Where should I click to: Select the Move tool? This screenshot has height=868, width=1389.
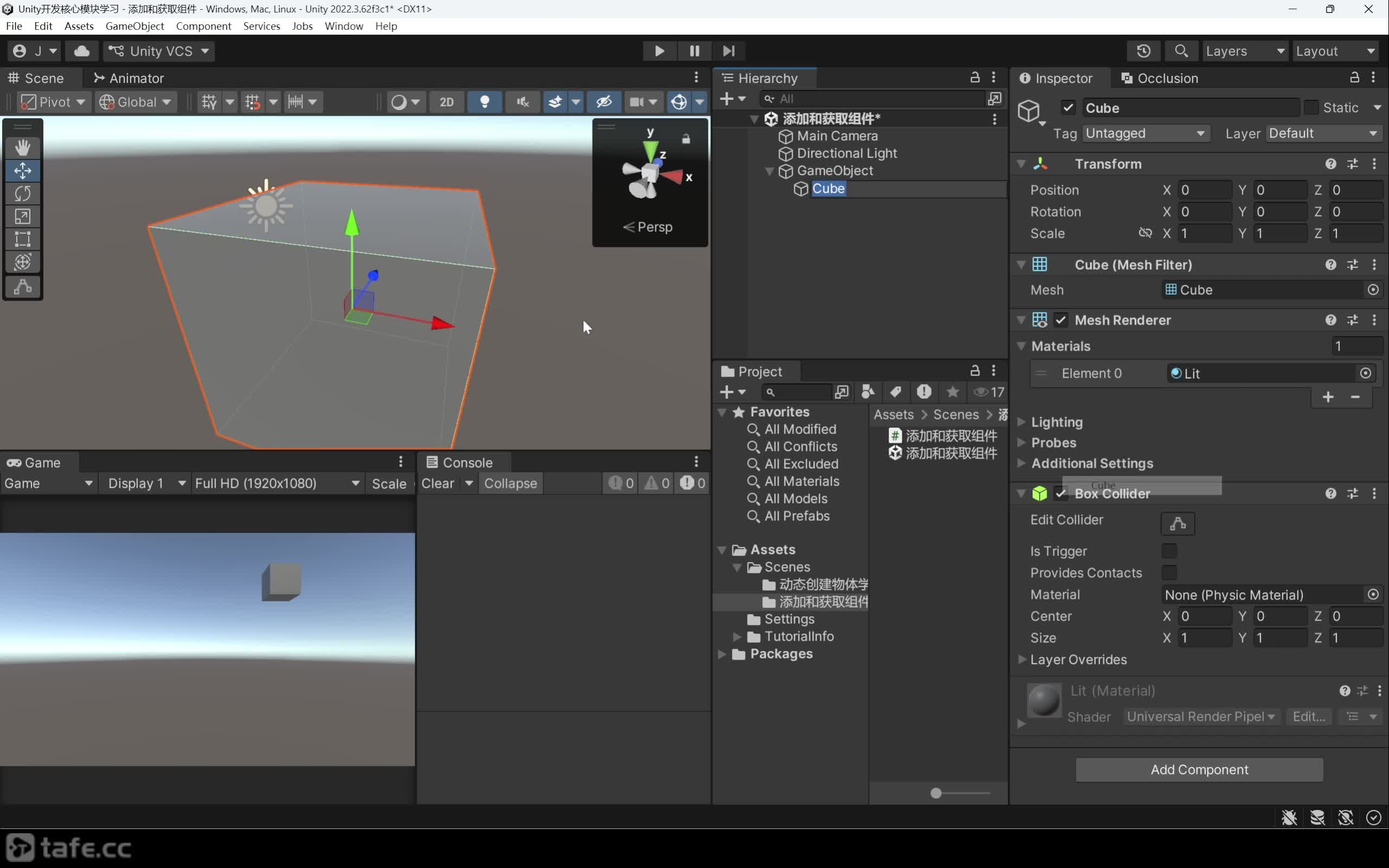click(x=23, y=170)
